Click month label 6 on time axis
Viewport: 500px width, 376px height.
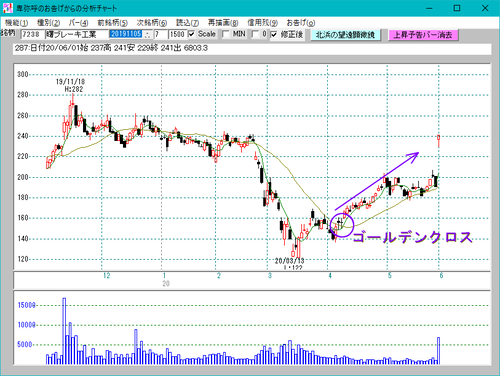click(x=441, y=276)
